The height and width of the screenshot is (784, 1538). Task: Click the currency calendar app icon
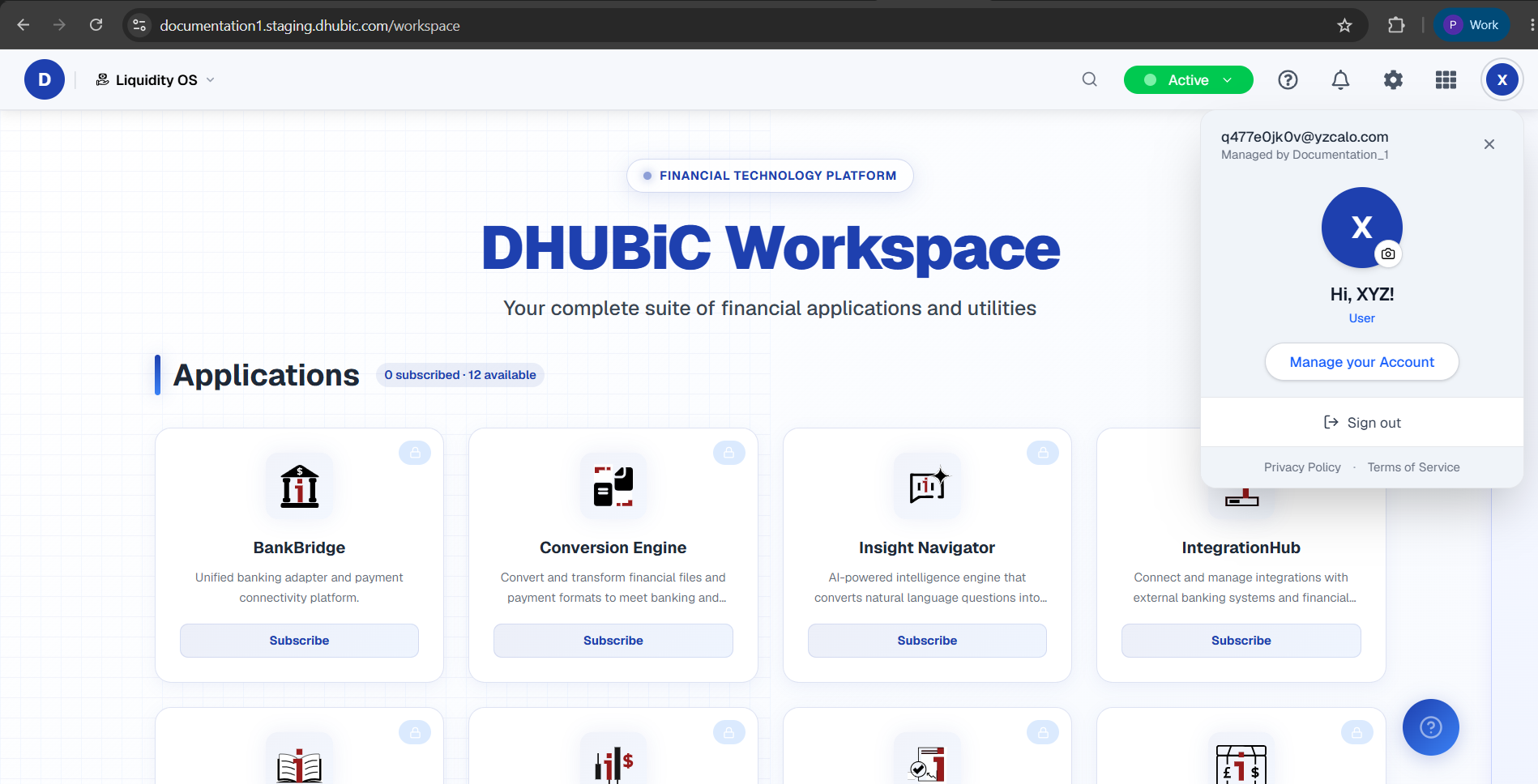(x=1241, y=764)
